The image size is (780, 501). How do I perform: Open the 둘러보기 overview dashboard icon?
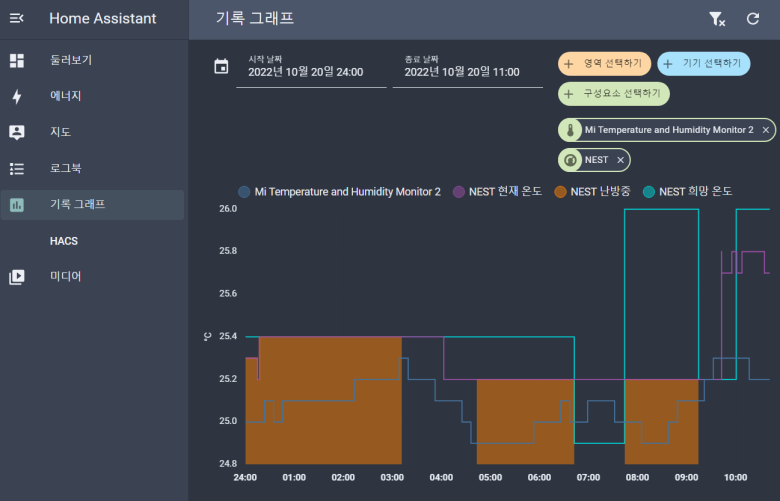(17, 61)
